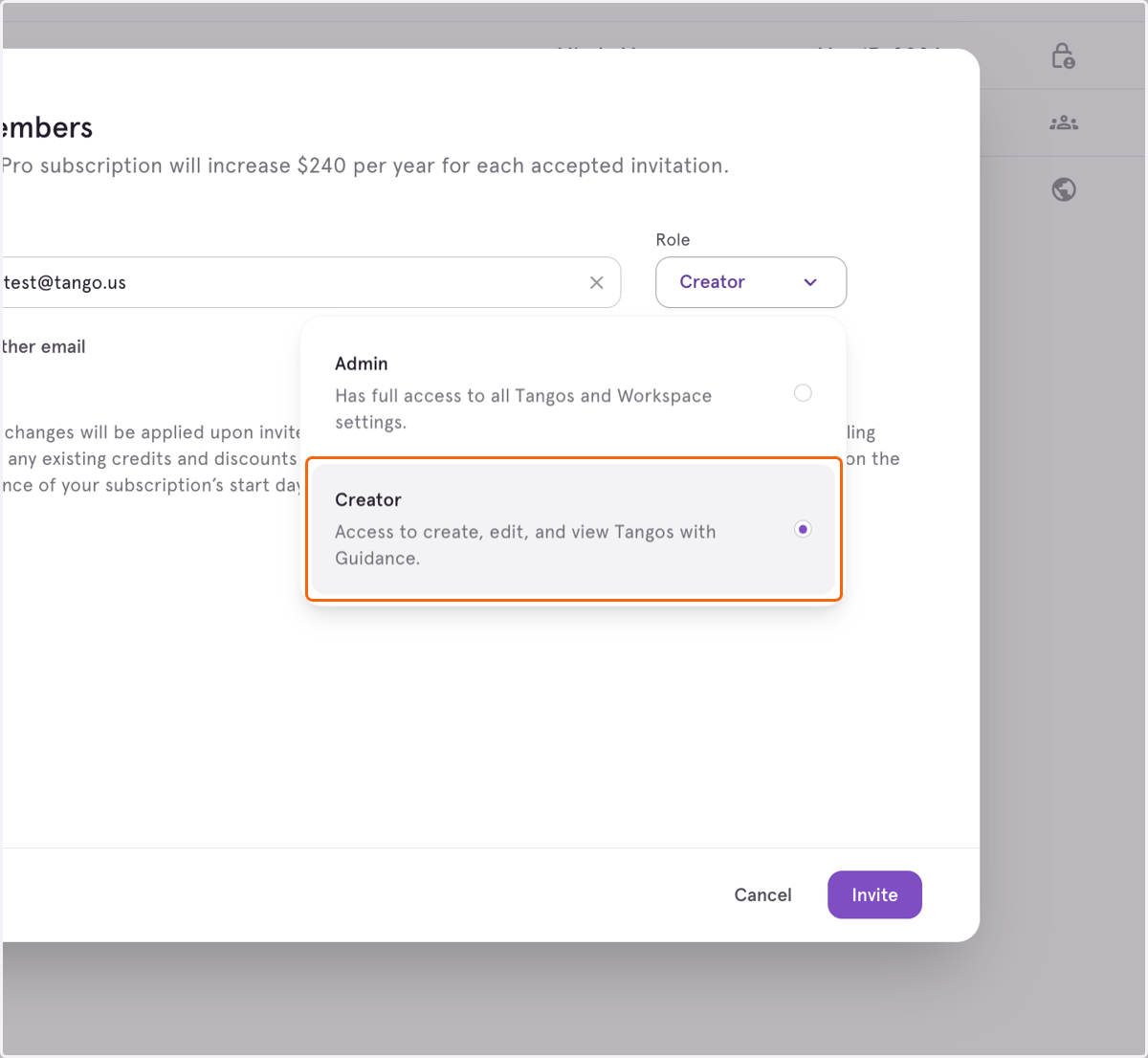Choose the Creator option in role menu
Screen dimensions: 1148x1058
click(x=573, y=529)
